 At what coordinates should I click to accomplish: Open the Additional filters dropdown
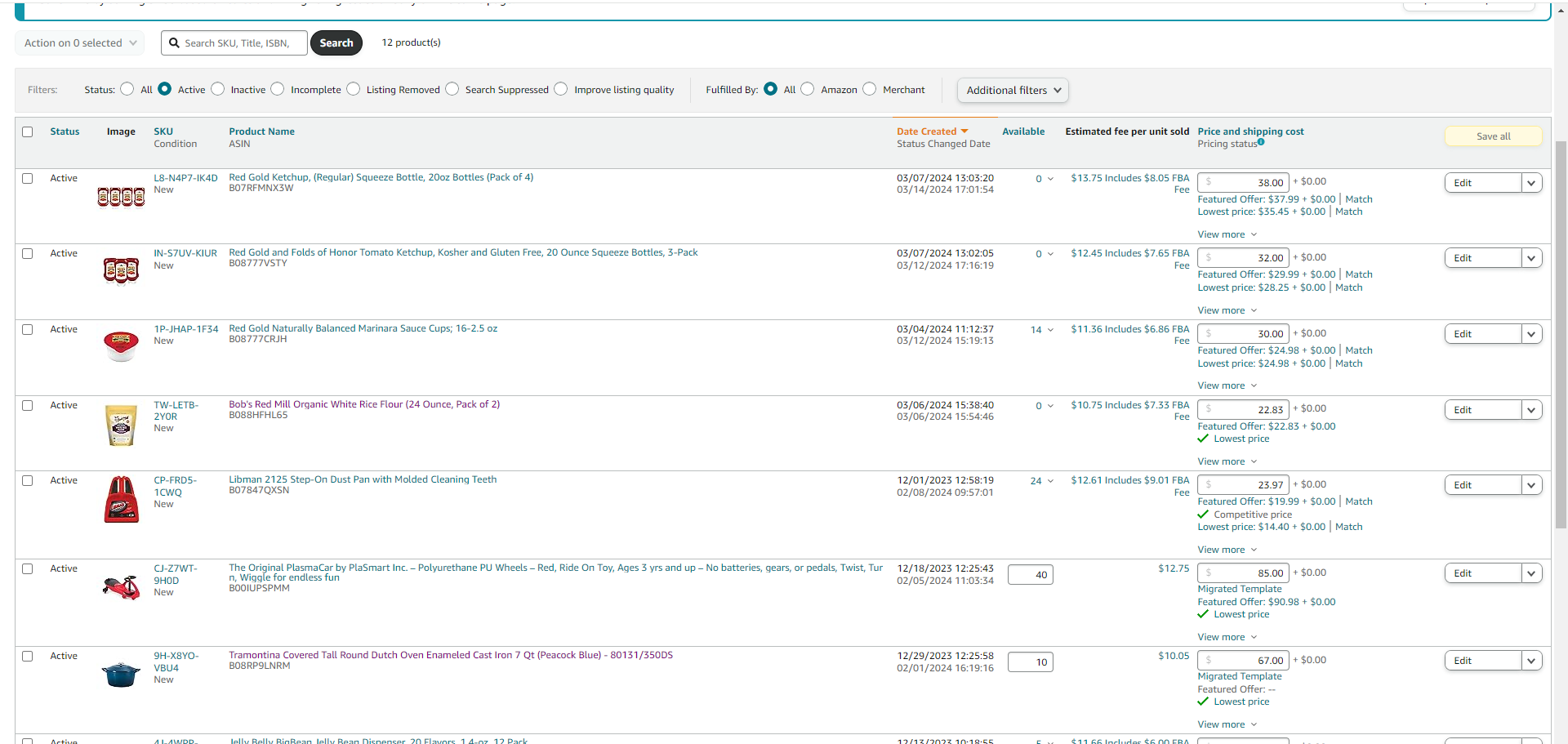point(1013,91)
